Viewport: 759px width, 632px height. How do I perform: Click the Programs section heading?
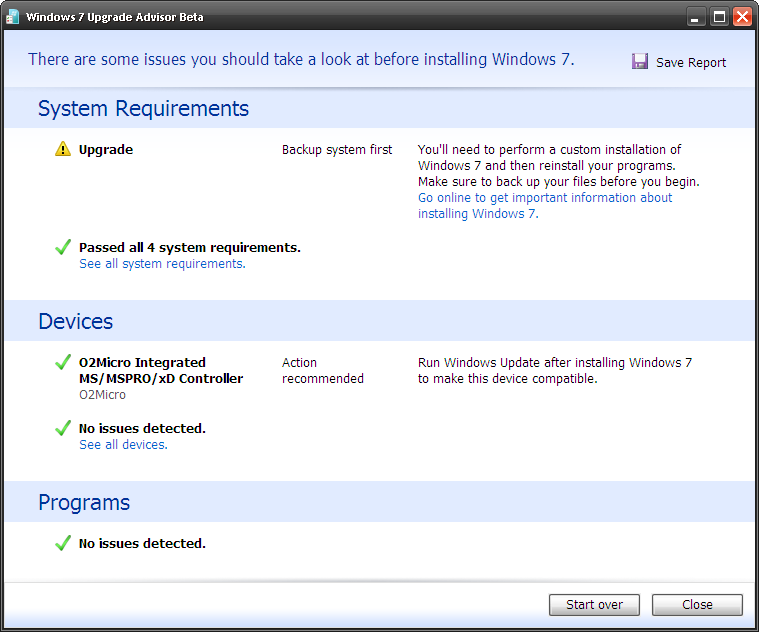coord(84,502)
